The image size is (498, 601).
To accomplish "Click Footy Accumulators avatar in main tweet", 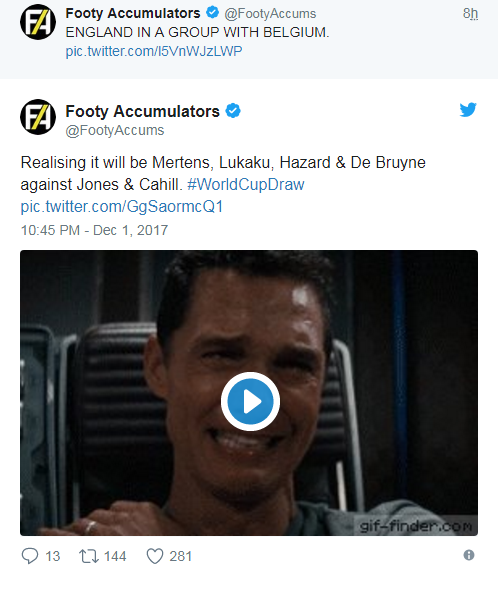I will coord(38,117).
